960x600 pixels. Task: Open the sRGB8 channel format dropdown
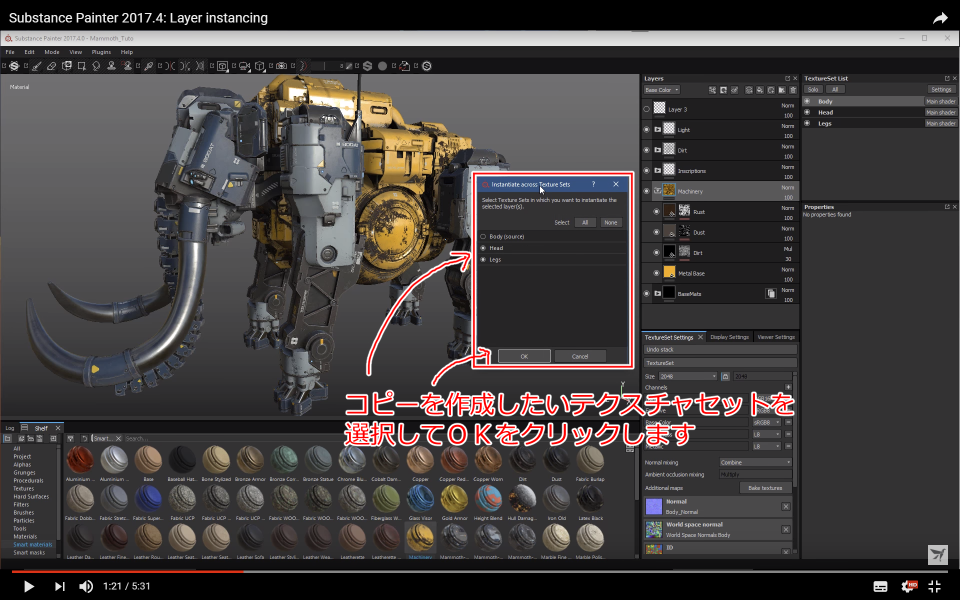pyautogui.click(x=766, y=422)
